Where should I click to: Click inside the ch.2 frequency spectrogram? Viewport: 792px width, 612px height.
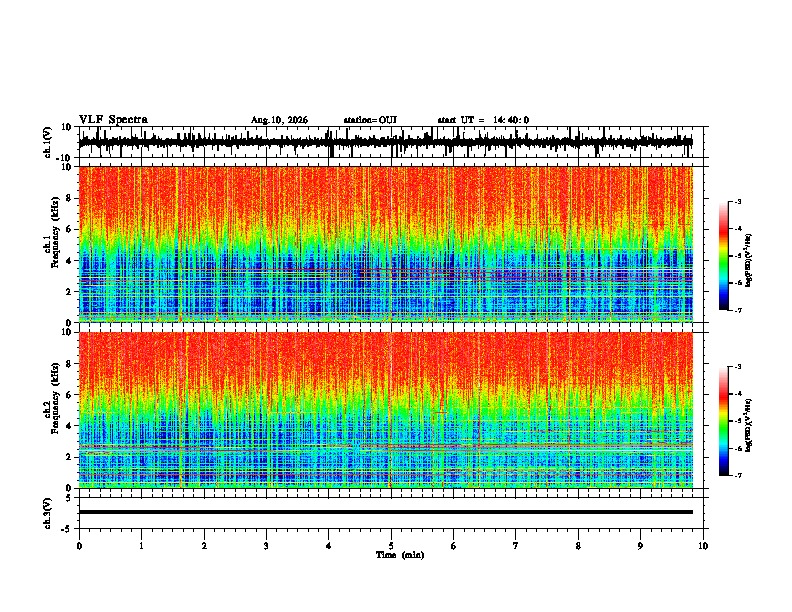point(385,410)
